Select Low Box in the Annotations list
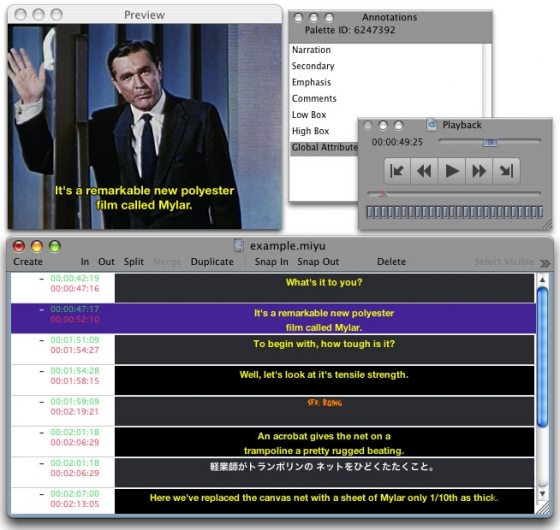The width and height of the screenshot is (560, 530). (309, 115)
